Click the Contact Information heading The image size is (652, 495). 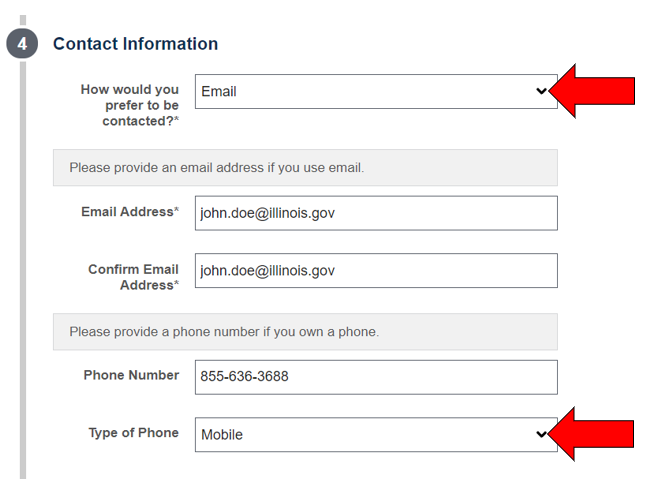[x=136, y=44]
